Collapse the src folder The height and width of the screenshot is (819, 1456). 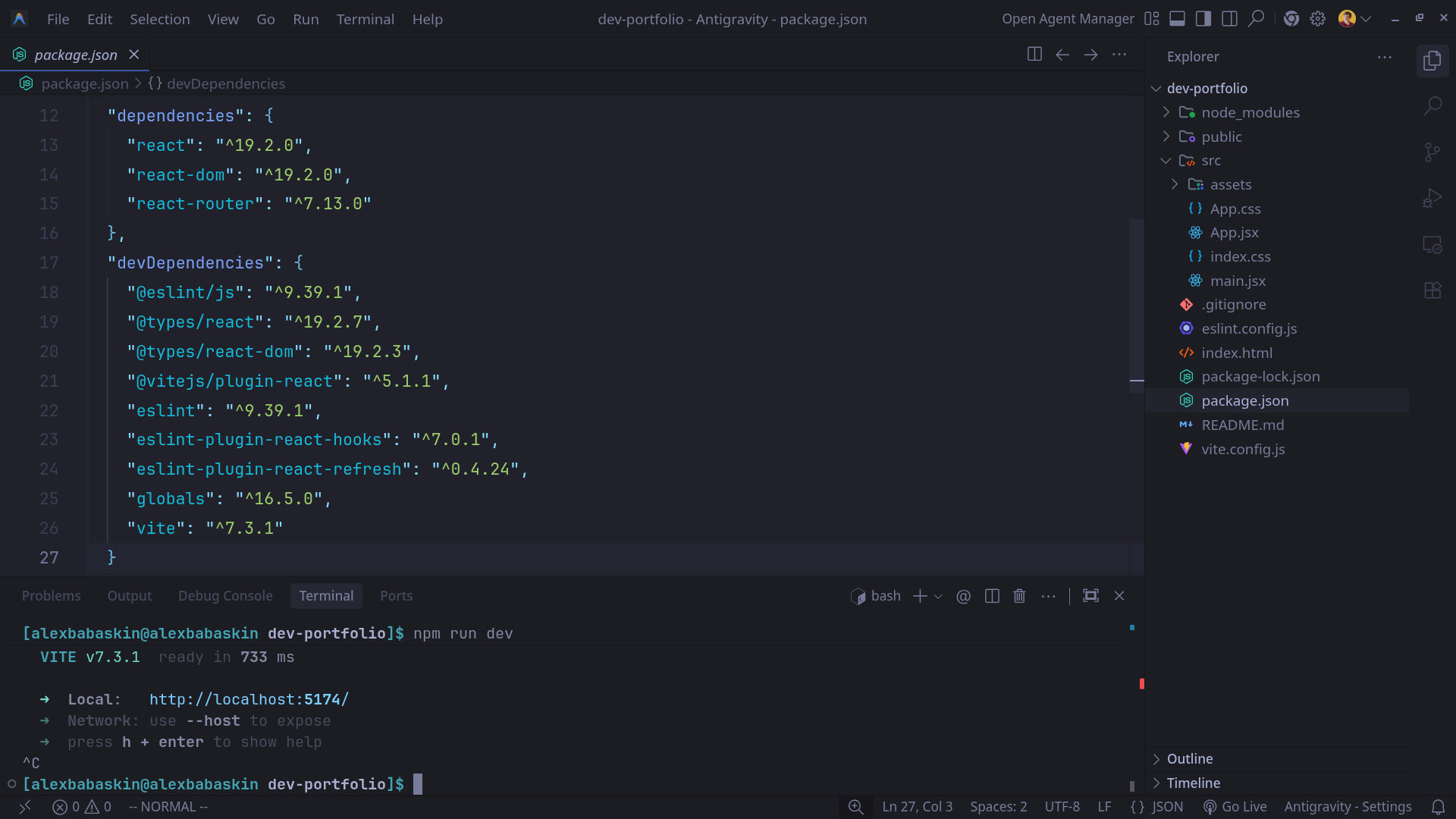point(1211,161)
